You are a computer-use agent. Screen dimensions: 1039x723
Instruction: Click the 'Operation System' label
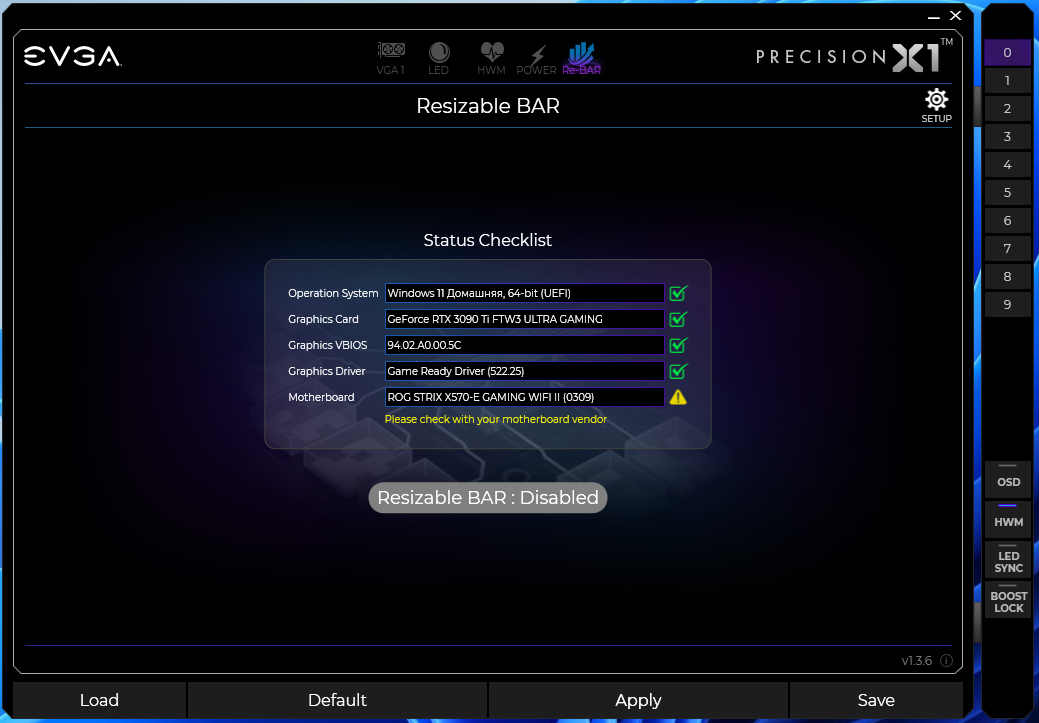point(333,293)
